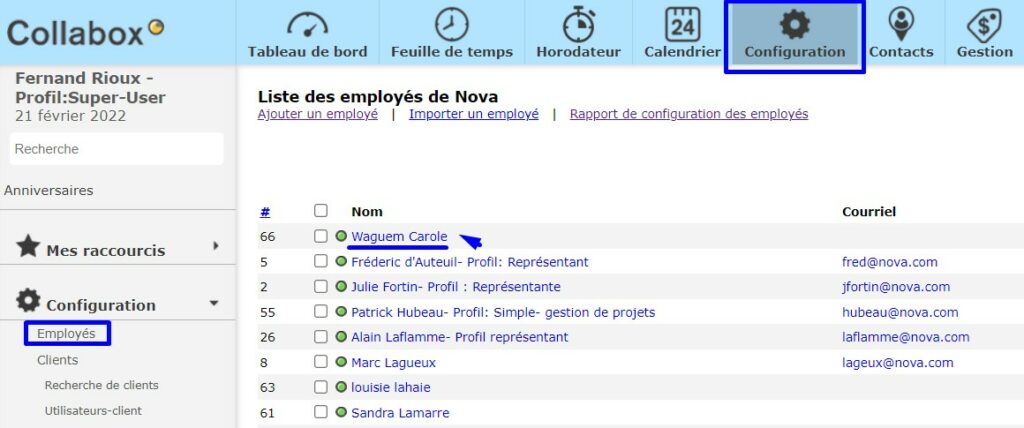The image size is (1024, 428).
Task: Click the Recherche search field
Action: tap(116, 149)
